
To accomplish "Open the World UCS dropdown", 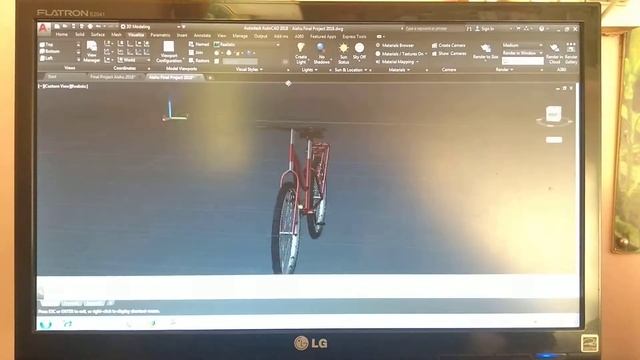I will click(133, 60).
